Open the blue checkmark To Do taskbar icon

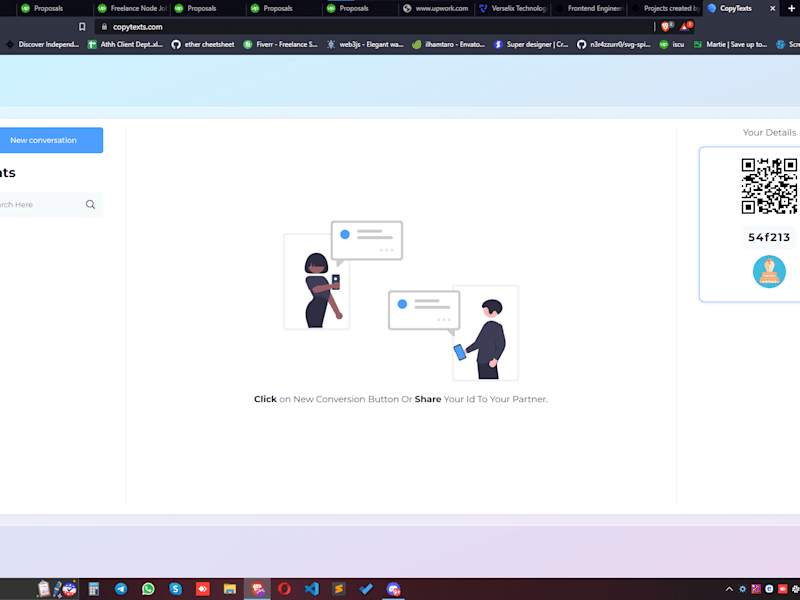(x=366, y=589)
